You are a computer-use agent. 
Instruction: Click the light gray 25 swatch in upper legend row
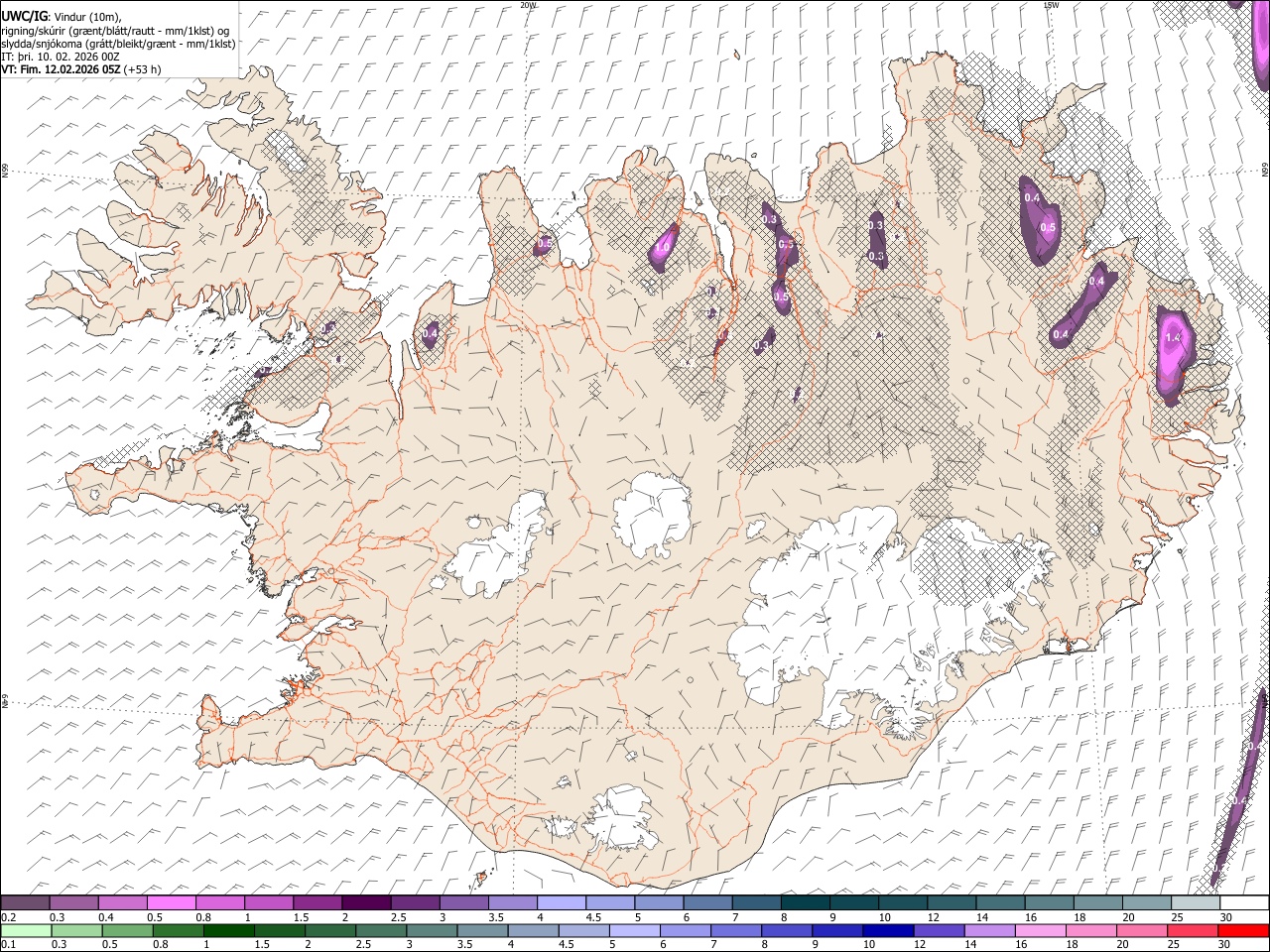(x=1196, y=902)
